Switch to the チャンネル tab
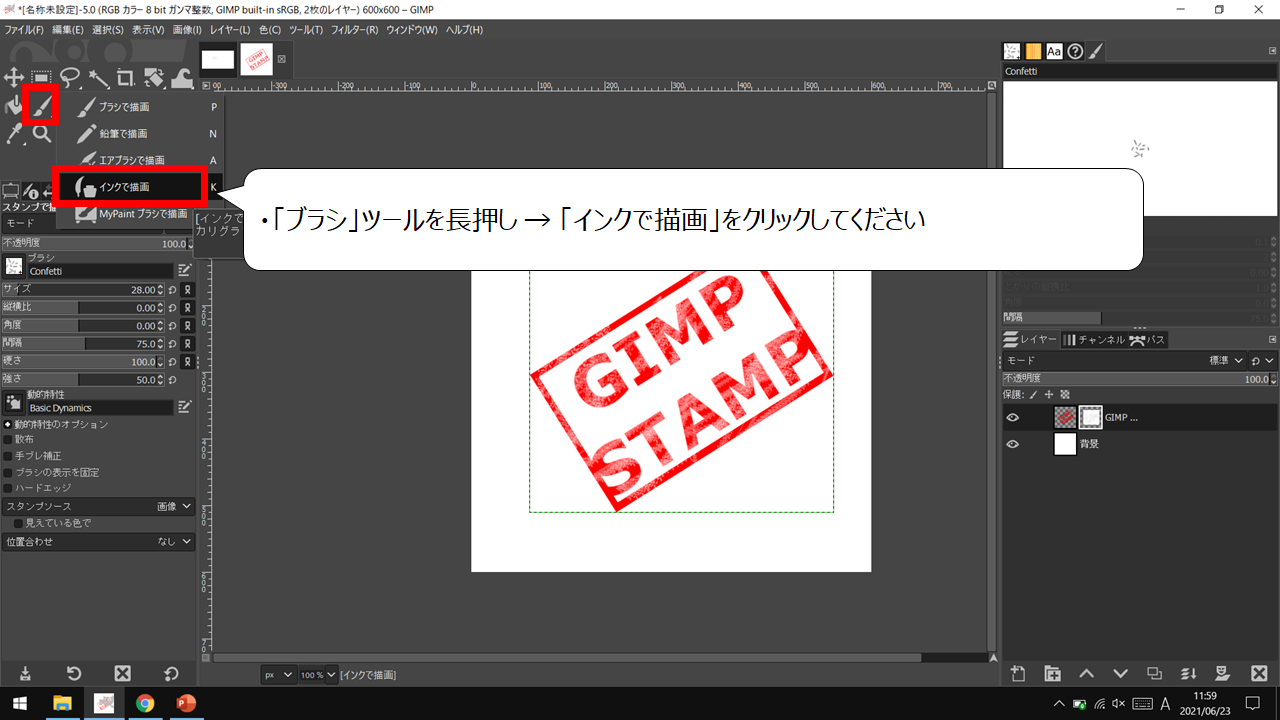Viewport: 1280px width, 720px height. click(1093, 340)
